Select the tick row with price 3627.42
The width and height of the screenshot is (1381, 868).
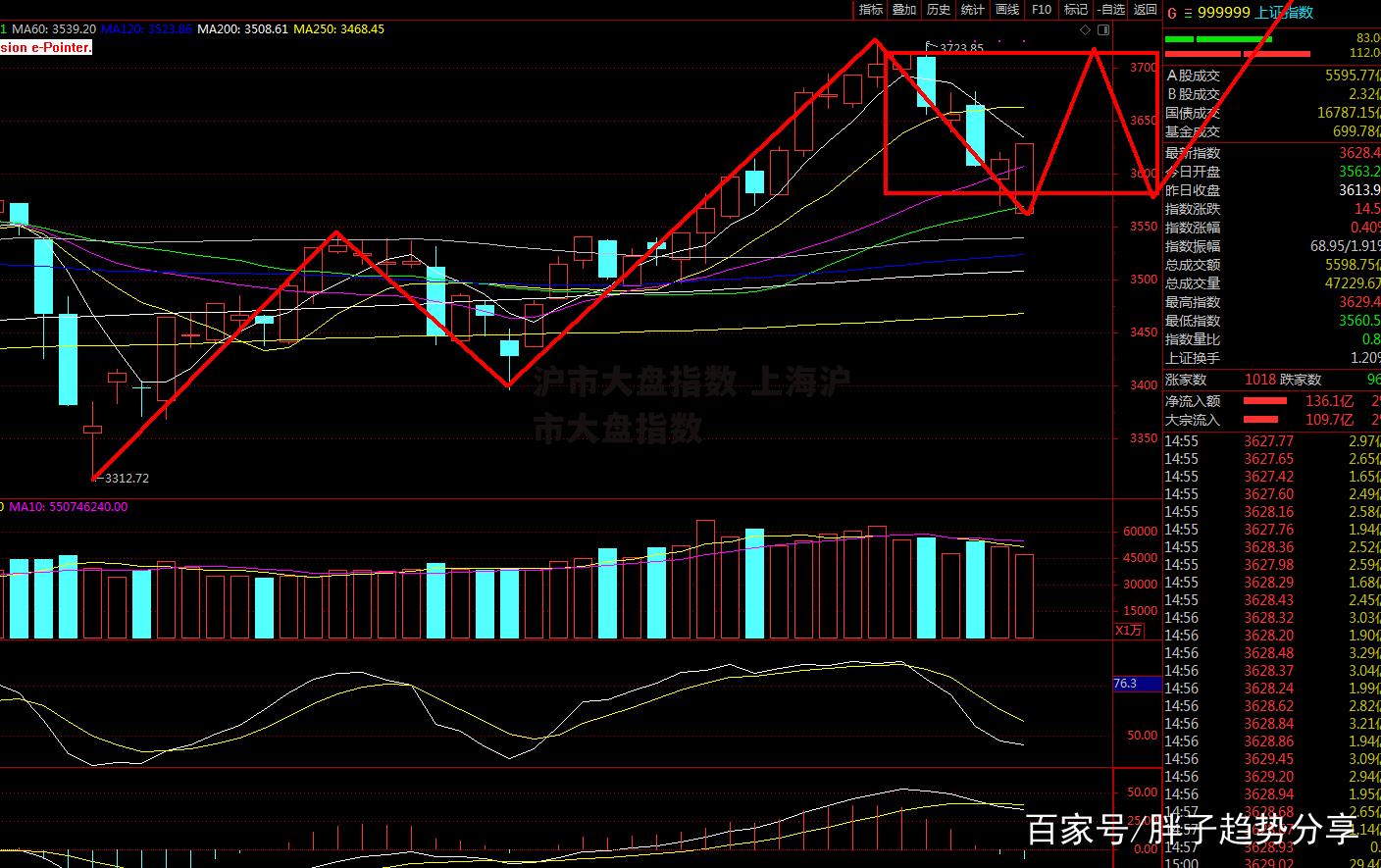[1272, 477]
